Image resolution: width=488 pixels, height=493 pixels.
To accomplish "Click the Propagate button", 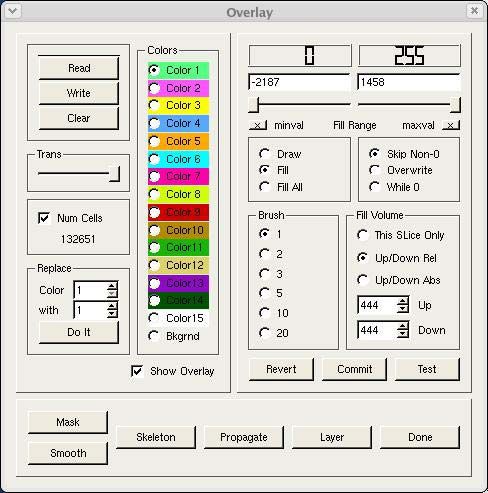I will click(x=244, y=437).
